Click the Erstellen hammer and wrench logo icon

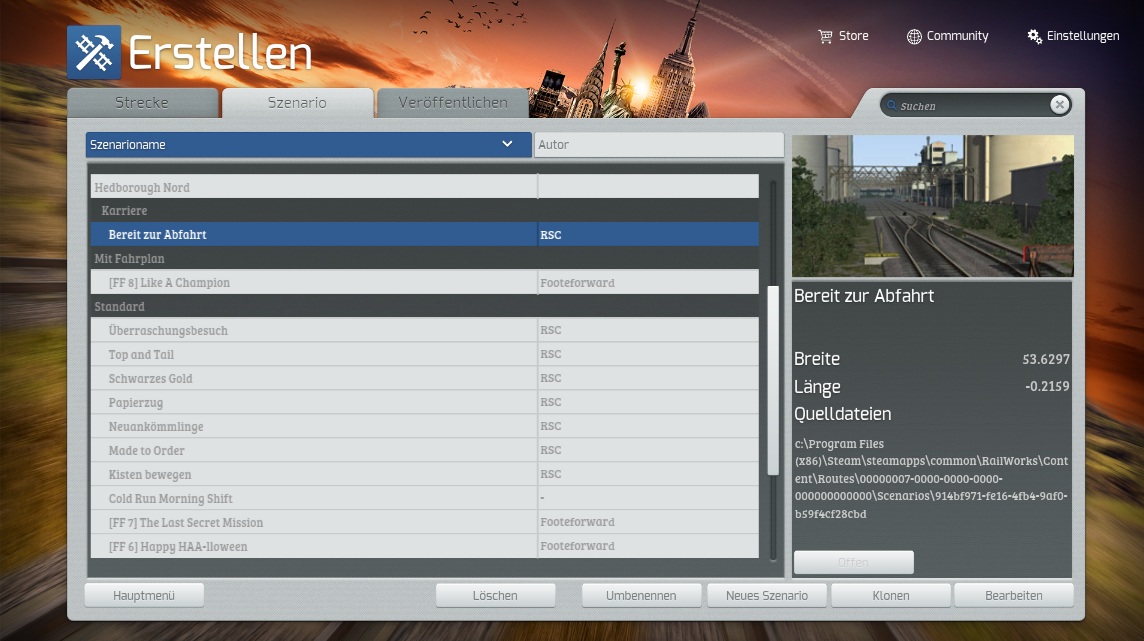tap(94, 52)
